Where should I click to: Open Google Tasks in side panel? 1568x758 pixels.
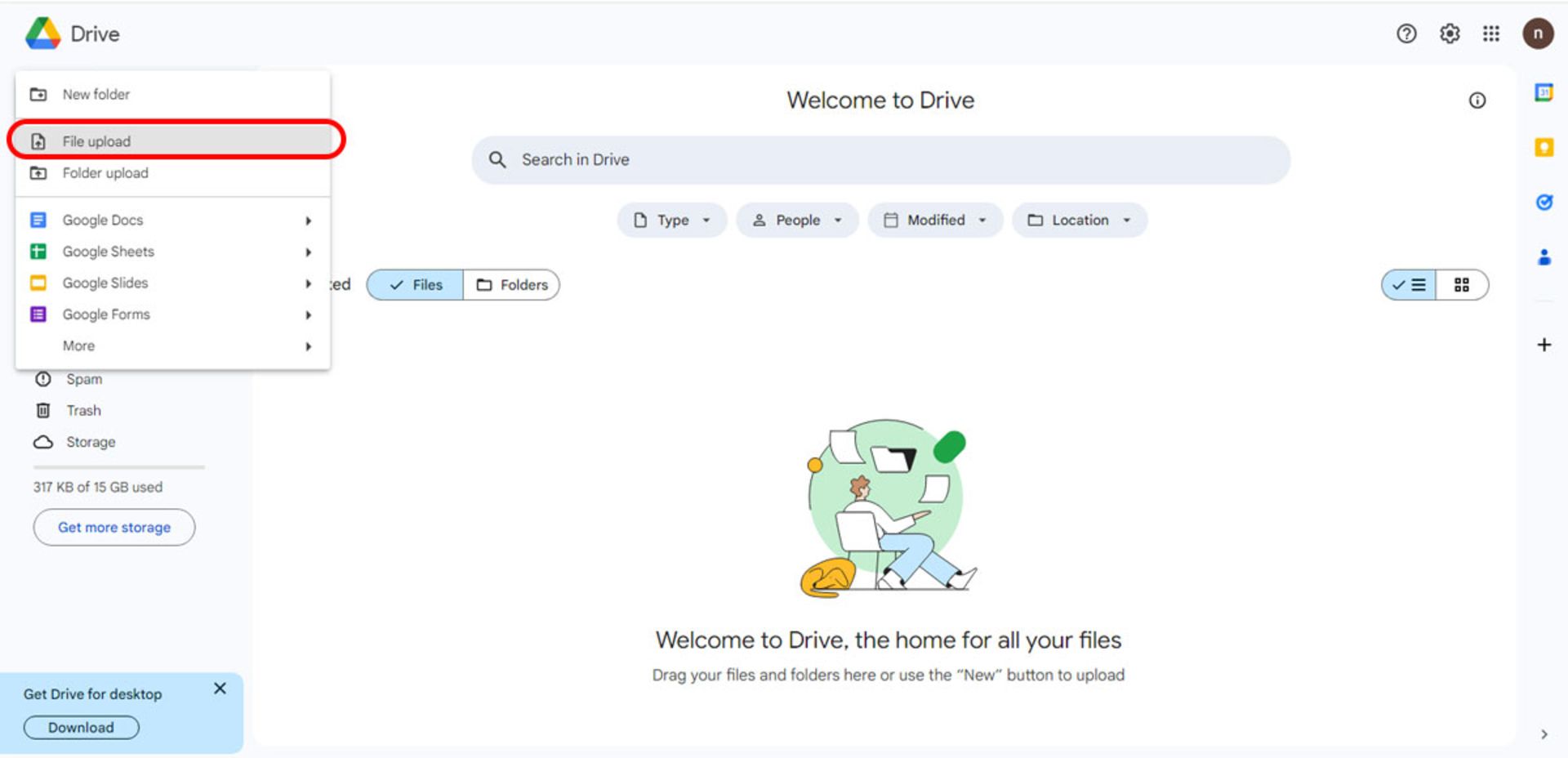(1543, 202)
